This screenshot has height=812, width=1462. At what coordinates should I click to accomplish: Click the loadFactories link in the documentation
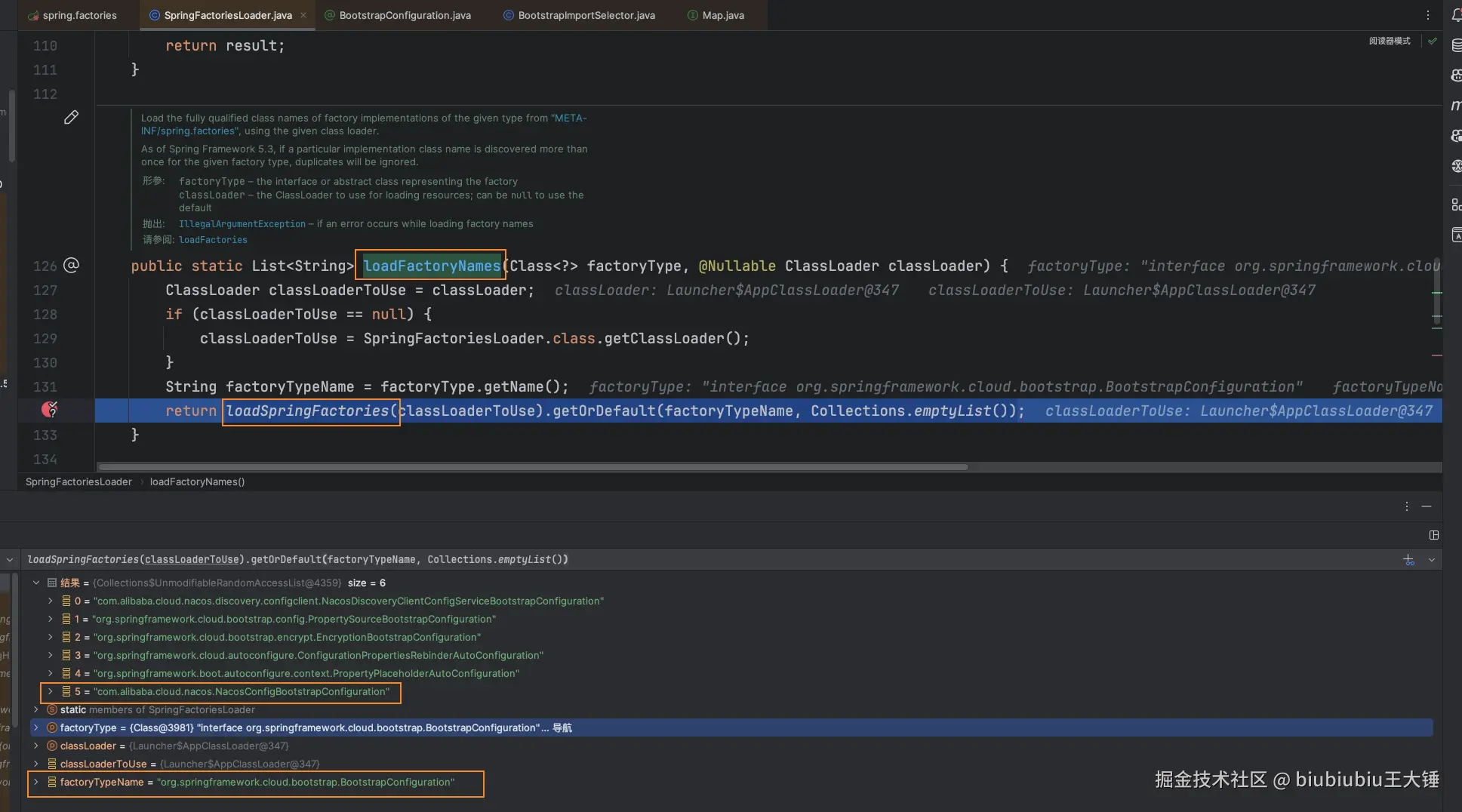click(213, 240)
